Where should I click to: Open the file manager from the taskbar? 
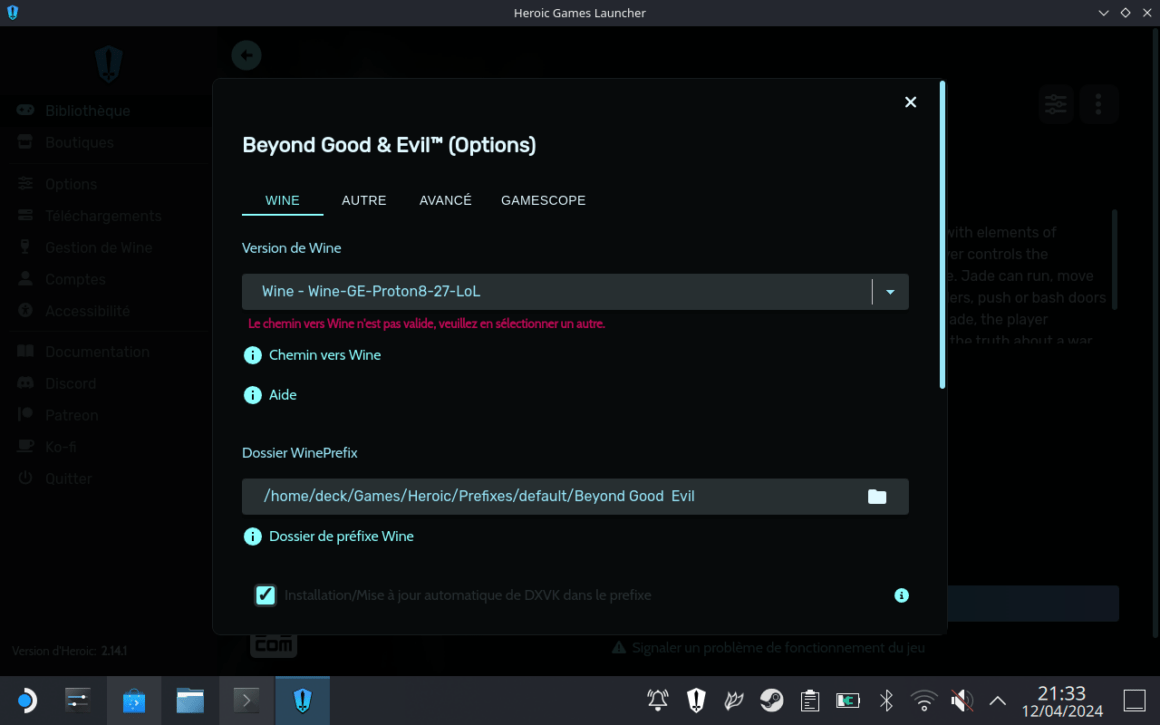pos(190,700)
